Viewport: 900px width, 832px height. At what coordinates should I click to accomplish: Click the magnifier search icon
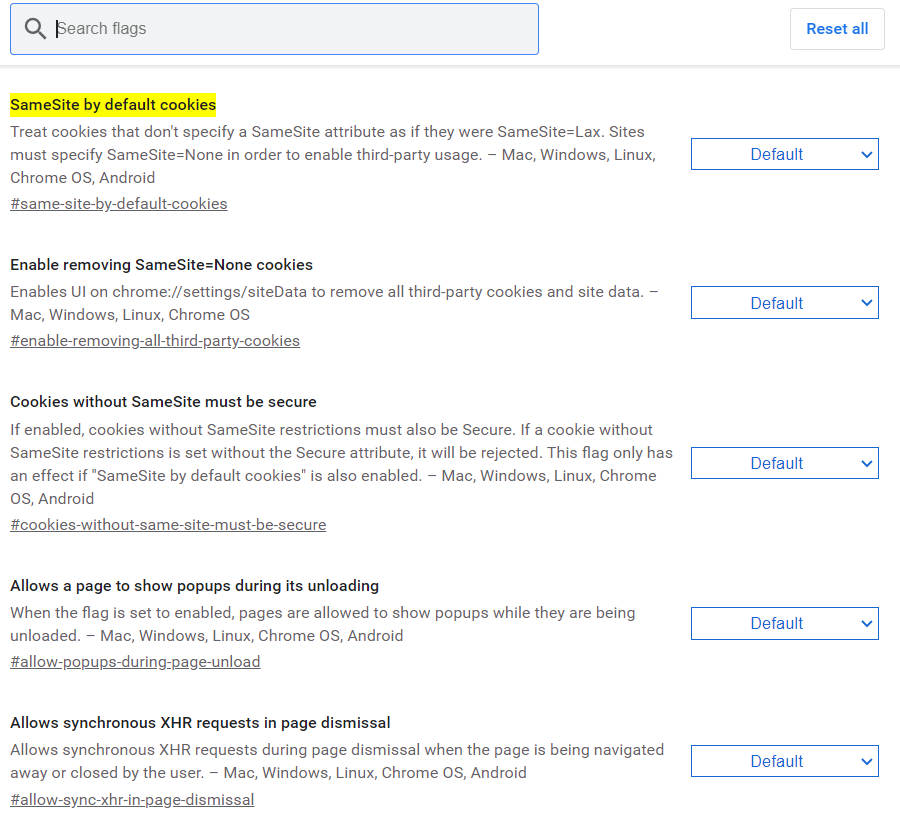(35, 29)
